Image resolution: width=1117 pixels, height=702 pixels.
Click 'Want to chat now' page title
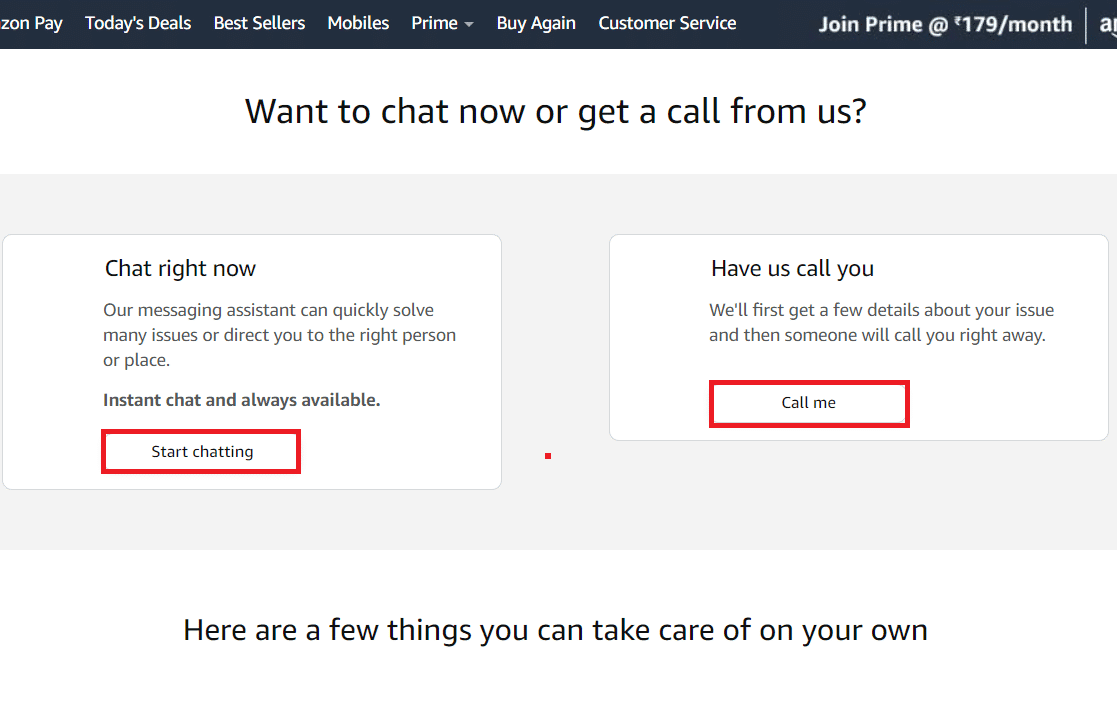click(556, 111)
